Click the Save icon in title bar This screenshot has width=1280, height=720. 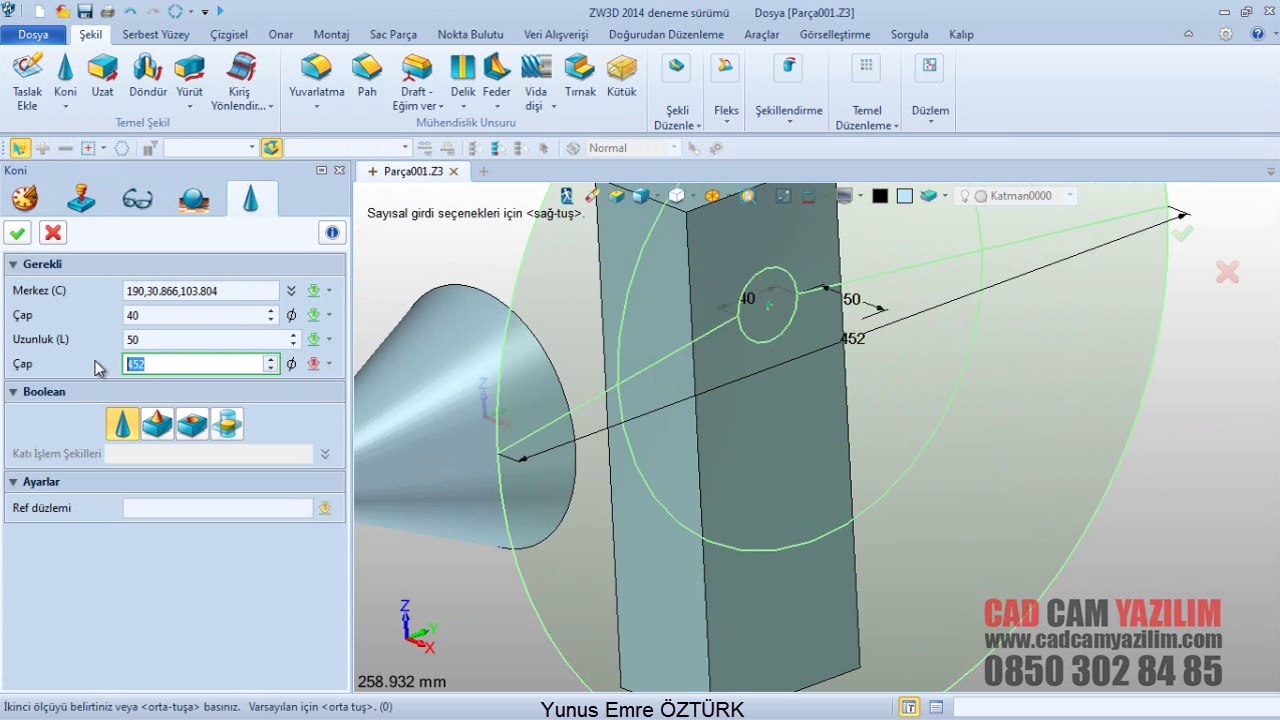coord(85,12)
